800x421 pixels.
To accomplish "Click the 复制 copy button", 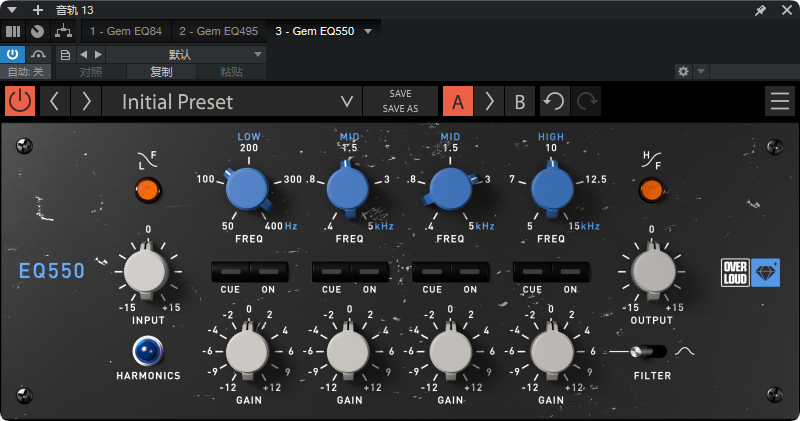I will (x=161, y=72).
